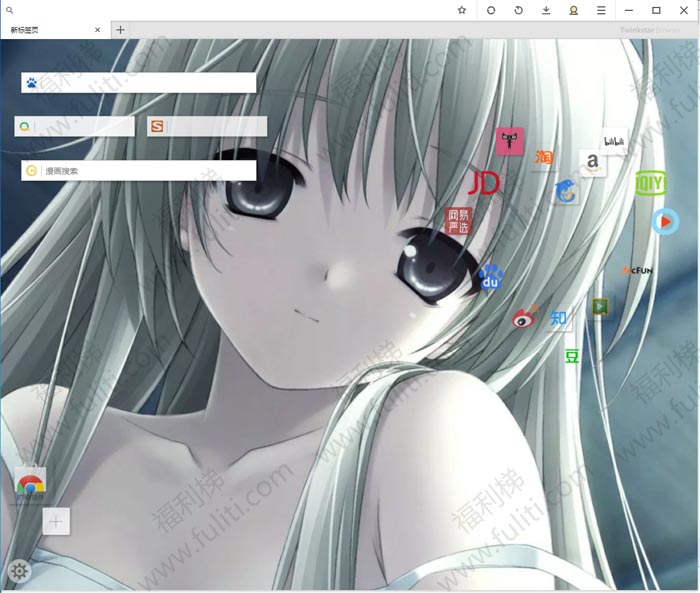The height and width of the screenshot is (593, 700).
Task: Open a new tab with plus button
Action: pyautogui.click(x=120, y=30)
